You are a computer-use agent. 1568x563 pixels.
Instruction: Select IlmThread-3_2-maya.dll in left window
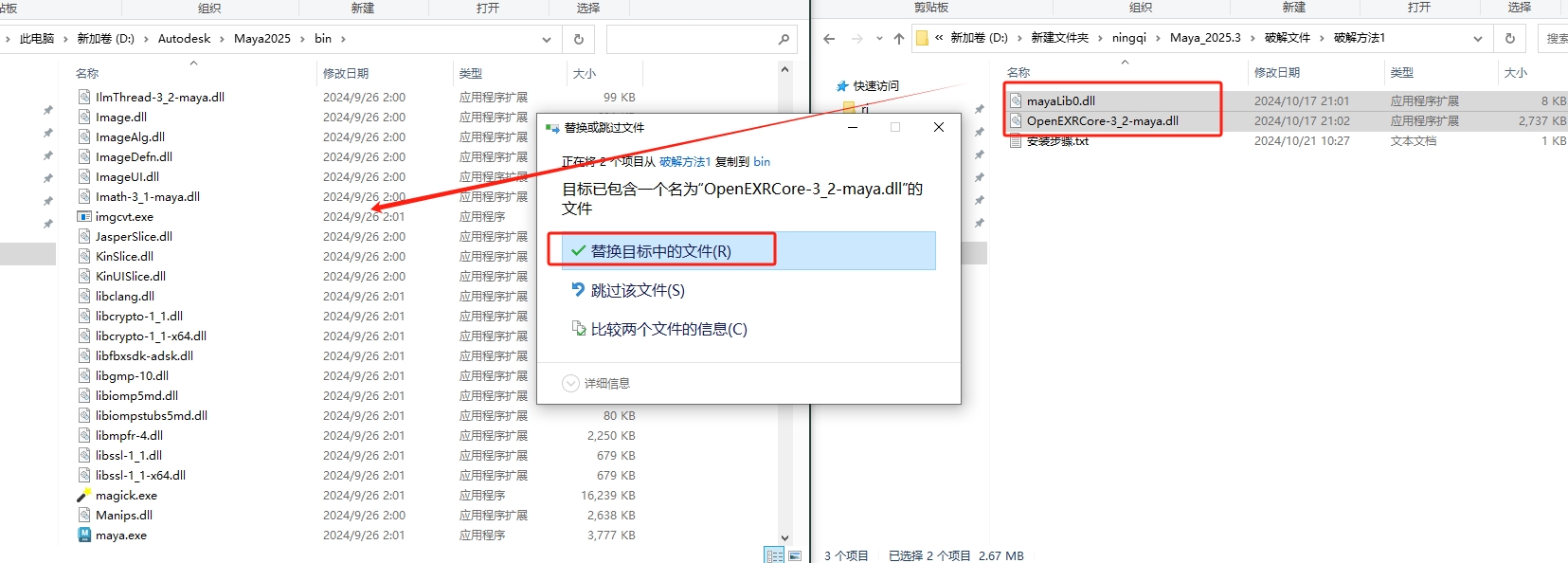(x=160, y=97)
